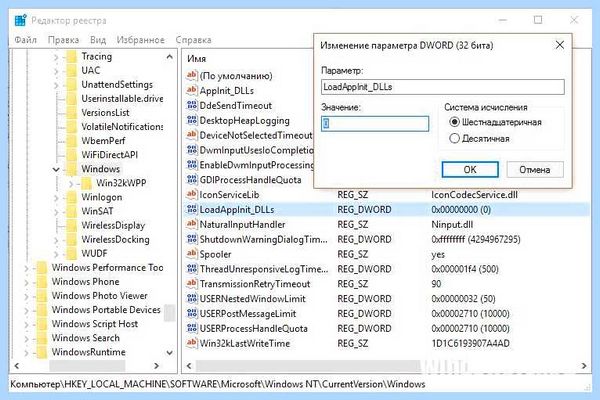Click the string icon beside IconServiceLib

click(191, 194)
